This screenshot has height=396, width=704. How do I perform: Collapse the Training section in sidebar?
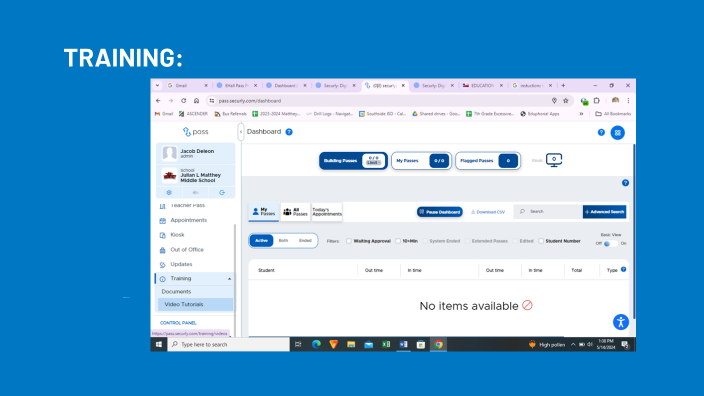pos(229,279)
